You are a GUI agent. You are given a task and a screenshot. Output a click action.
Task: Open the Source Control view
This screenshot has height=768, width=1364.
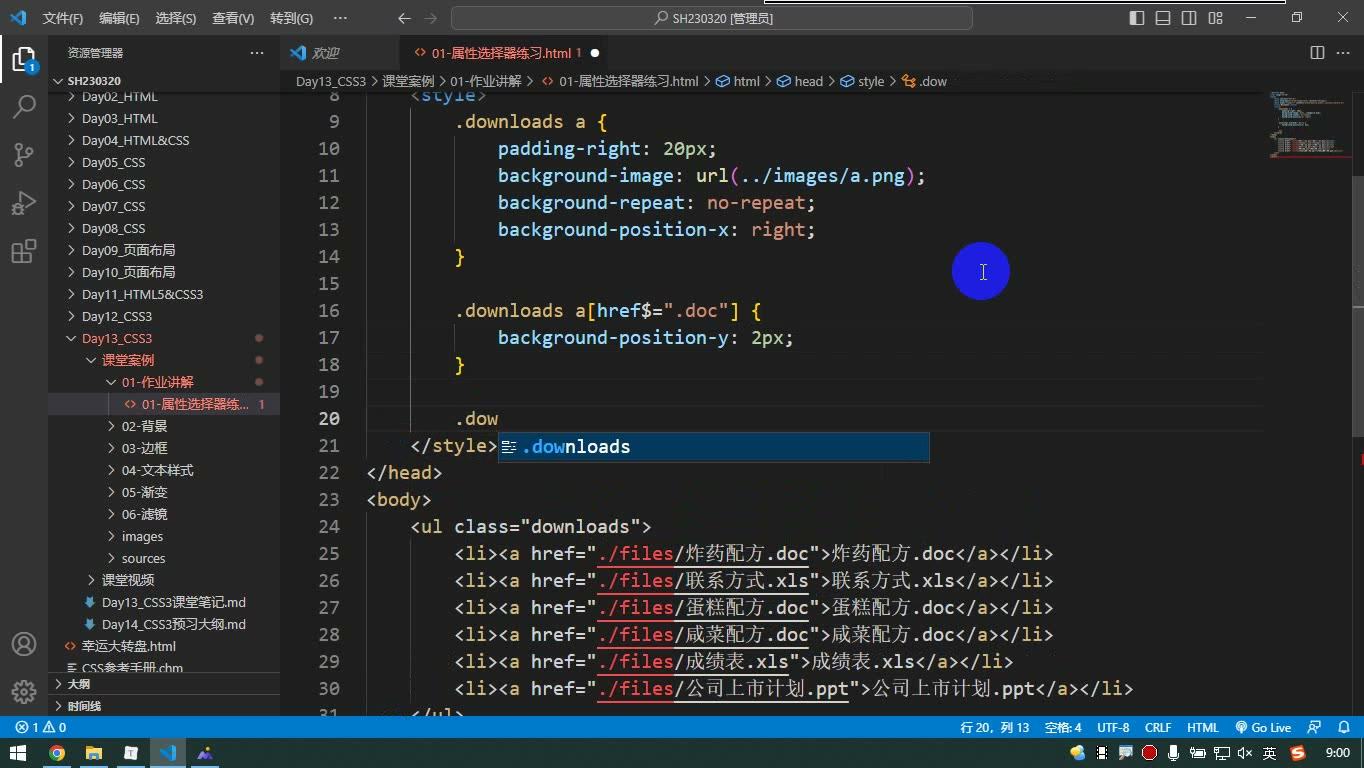pos(24,154)
